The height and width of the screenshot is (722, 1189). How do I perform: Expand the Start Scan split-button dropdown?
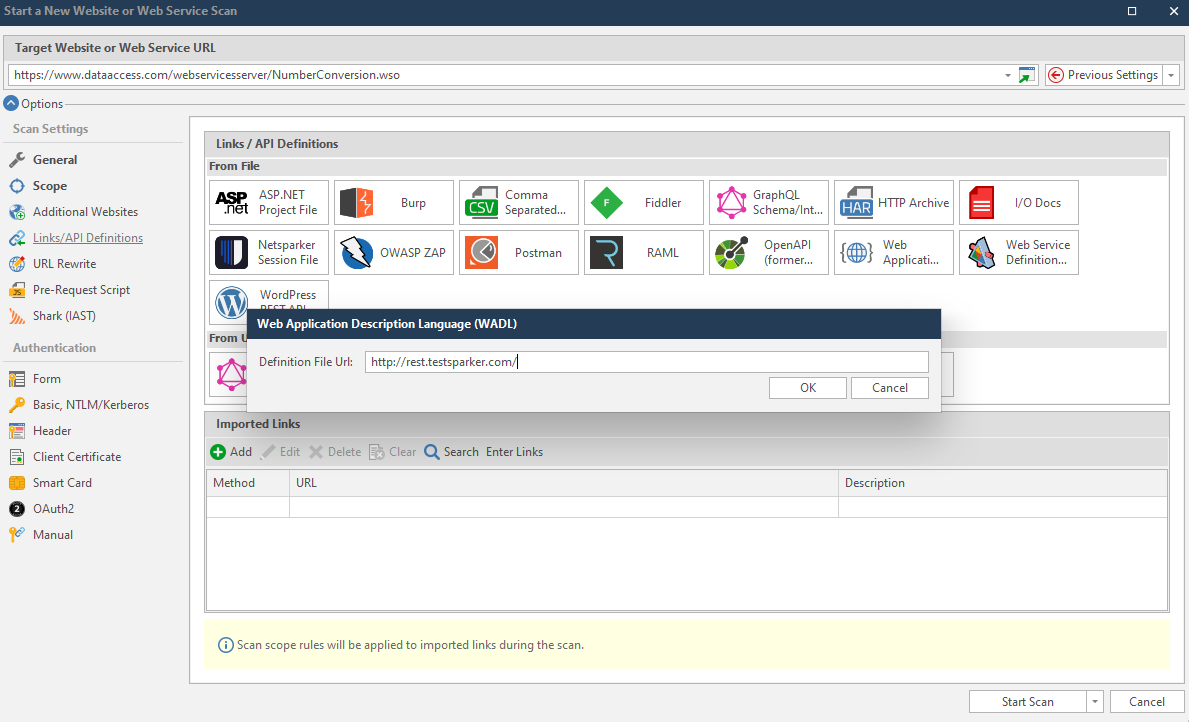[1095, 701]
